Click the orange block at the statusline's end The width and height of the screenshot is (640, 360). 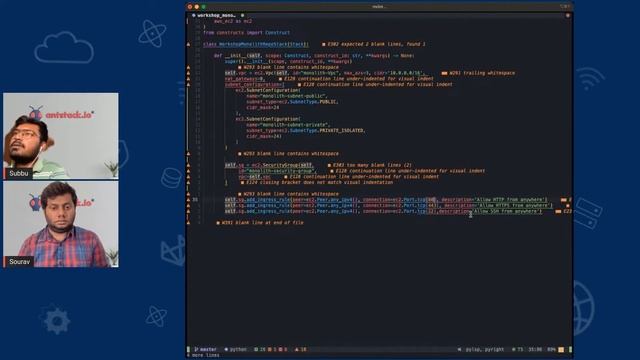tap(561, 350)
